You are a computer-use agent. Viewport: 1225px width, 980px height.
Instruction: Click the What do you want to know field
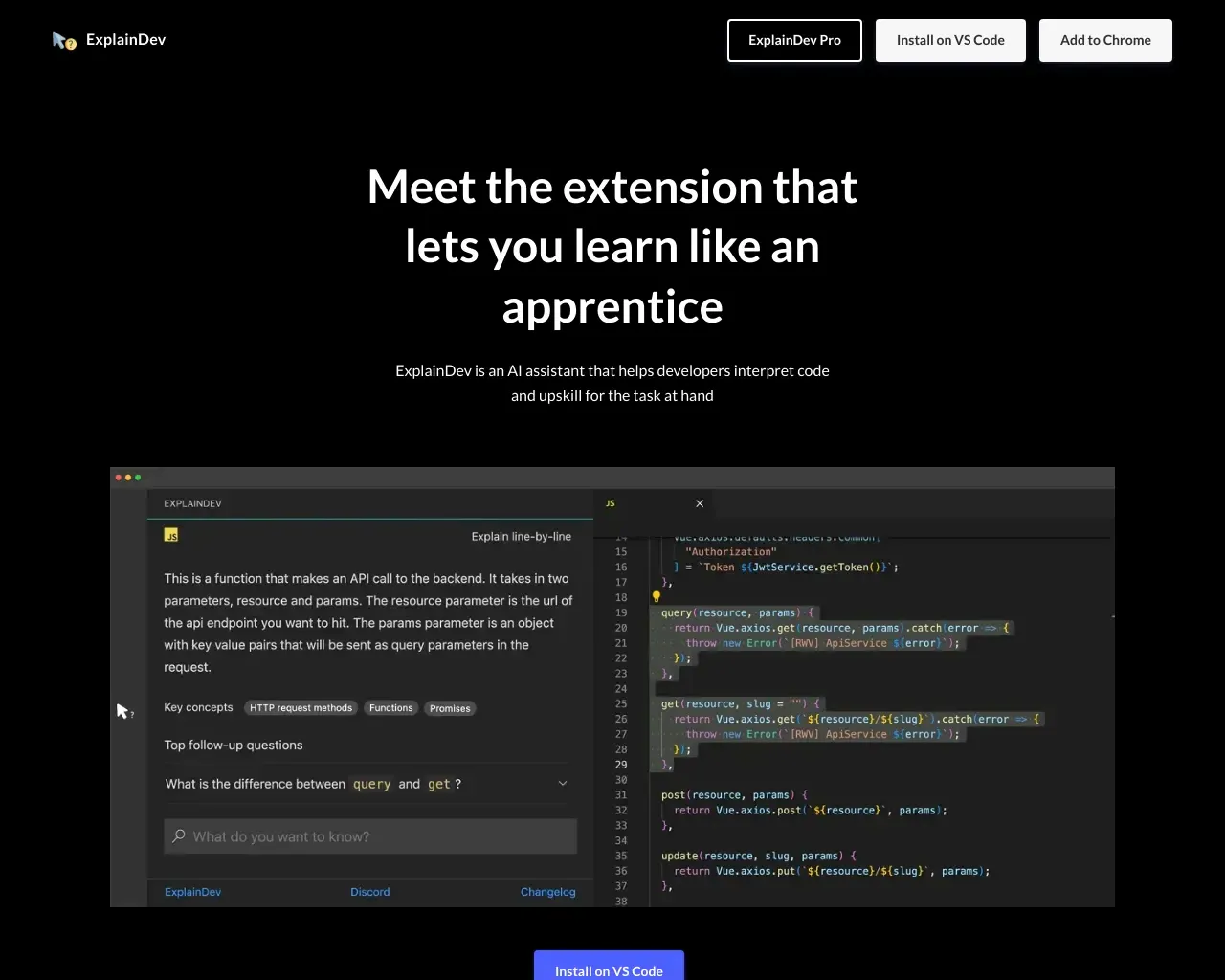370,836
